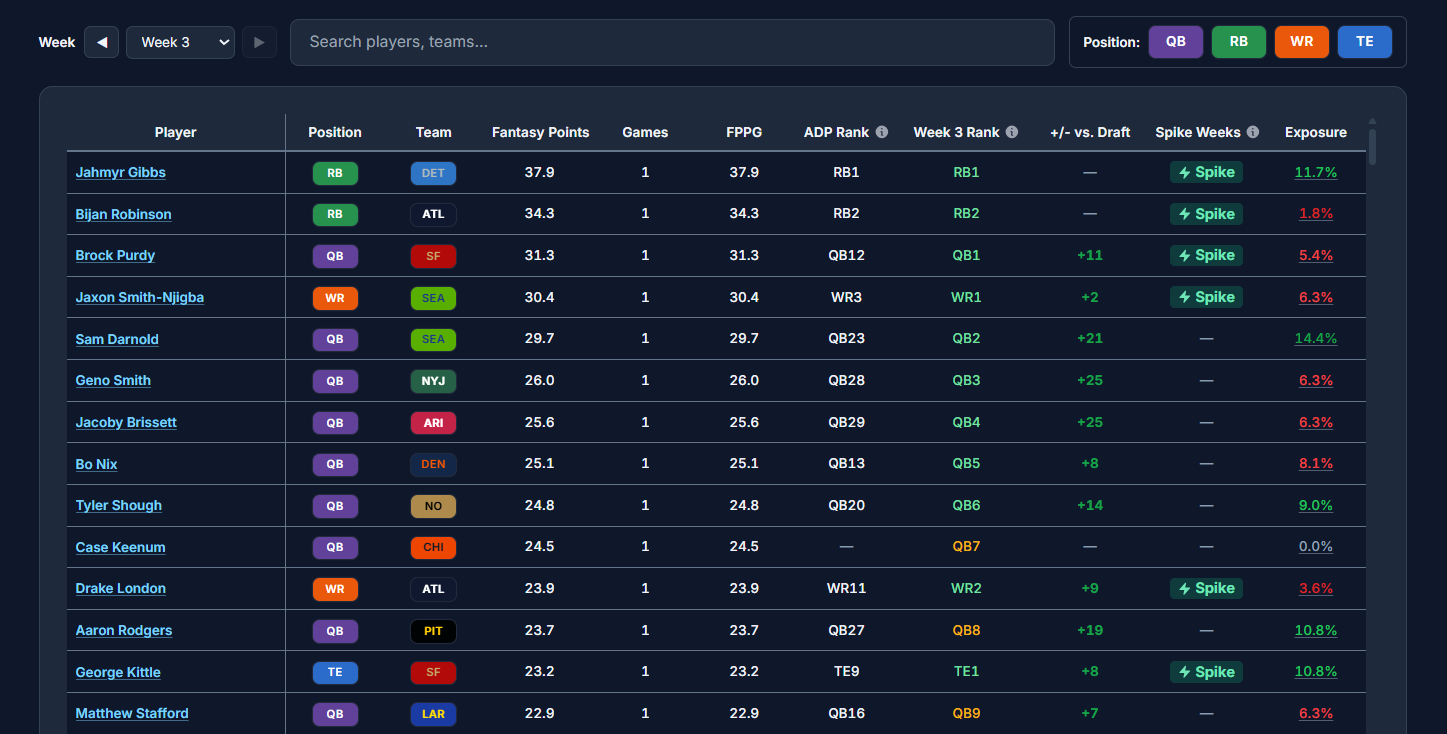Open Sam Darnold player link

click(117, 339)
